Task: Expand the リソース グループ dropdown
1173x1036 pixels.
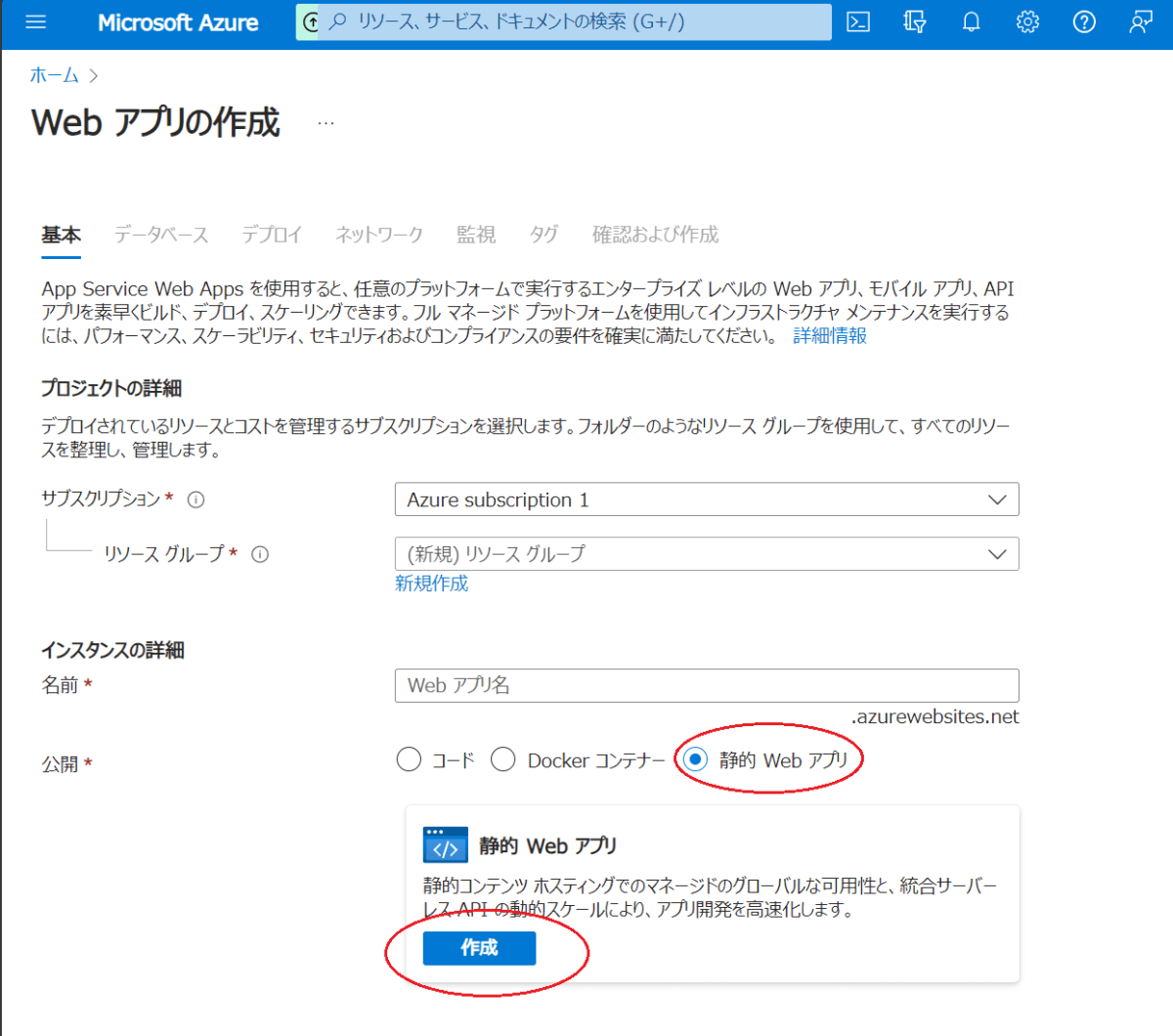Action: pos(707,554)
